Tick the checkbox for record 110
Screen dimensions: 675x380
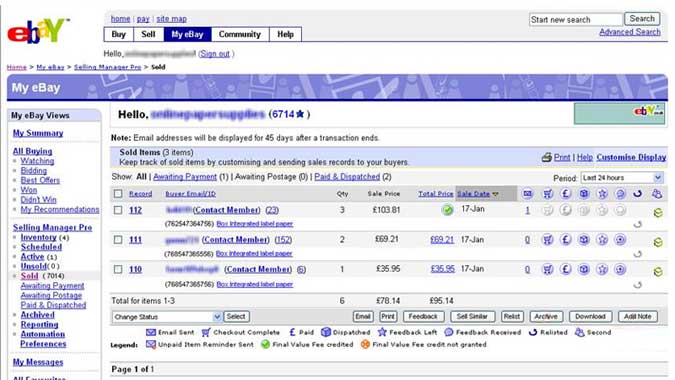(118, 269)
